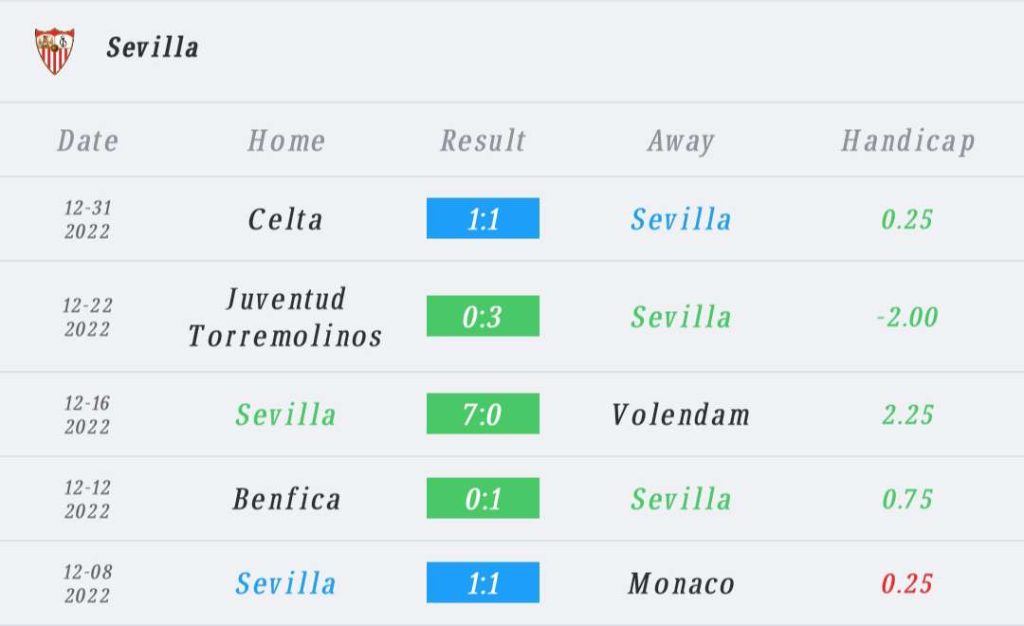This screenshot has width=1024, height=626.
Task: Open the Sevilla team title link
Action: [x=153, y=47]
